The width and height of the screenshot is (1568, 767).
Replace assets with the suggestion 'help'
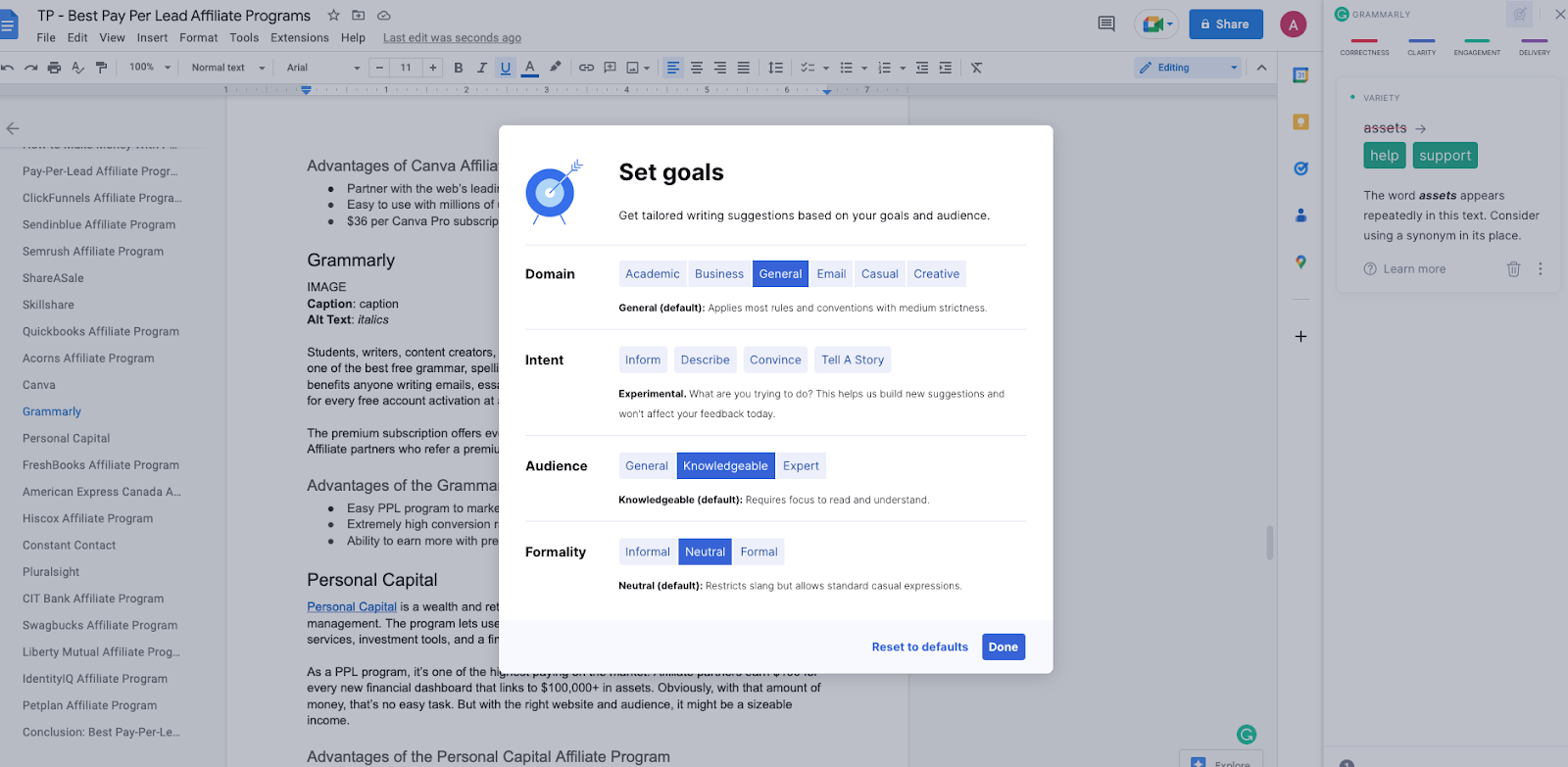(x=1385, y=156)
